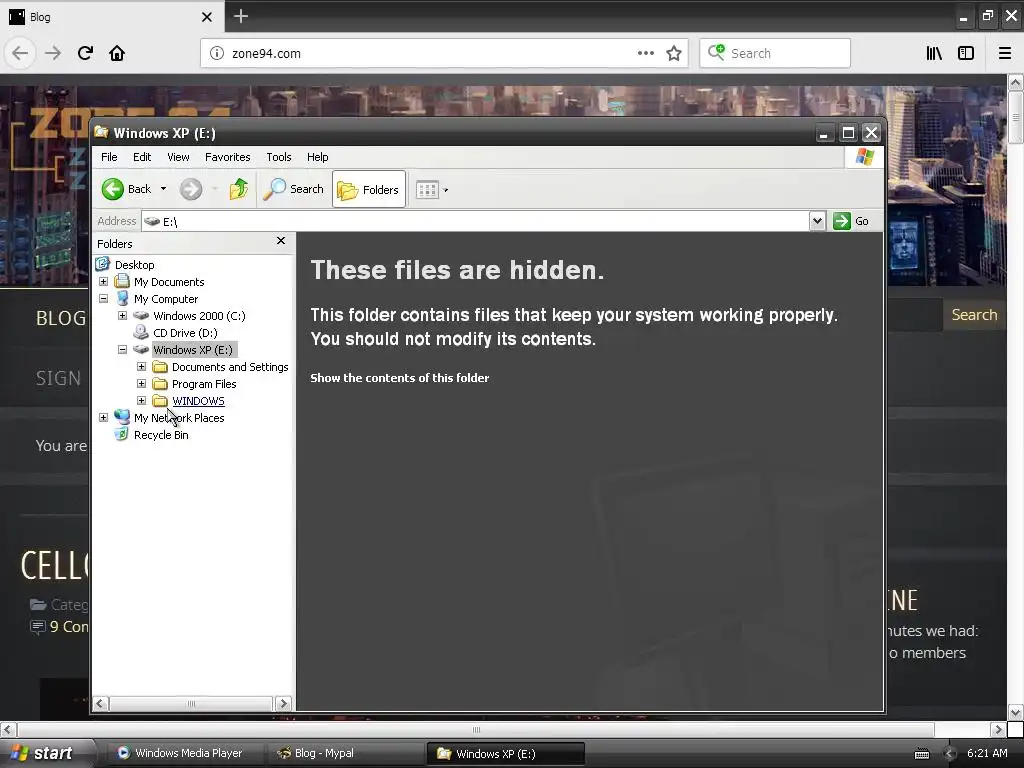The width and height of the screenshot is (1024, 768).
Task: Expand WINDOWS folder node
Action: point(141,400)
